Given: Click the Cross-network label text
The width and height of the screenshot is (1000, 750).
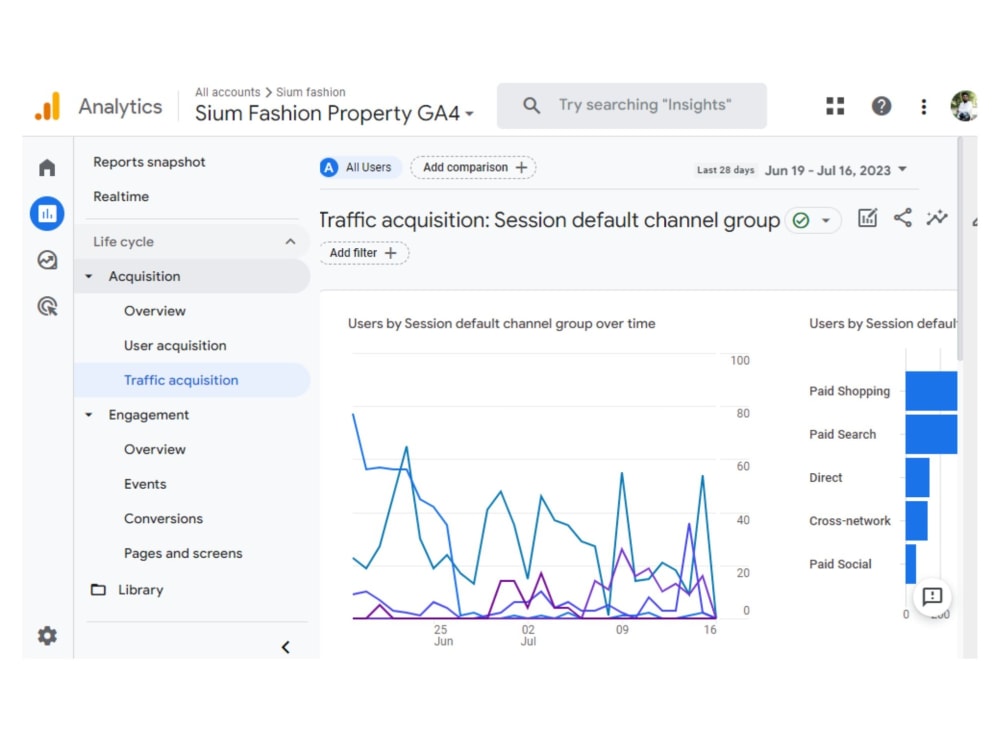Looking at the screenshot, I should [x=849, y=521].
